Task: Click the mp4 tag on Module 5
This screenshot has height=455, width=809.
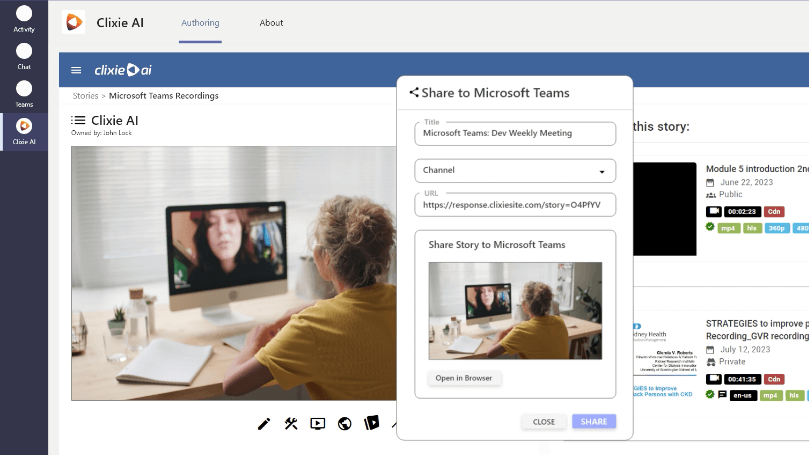Action: point(728,228)
